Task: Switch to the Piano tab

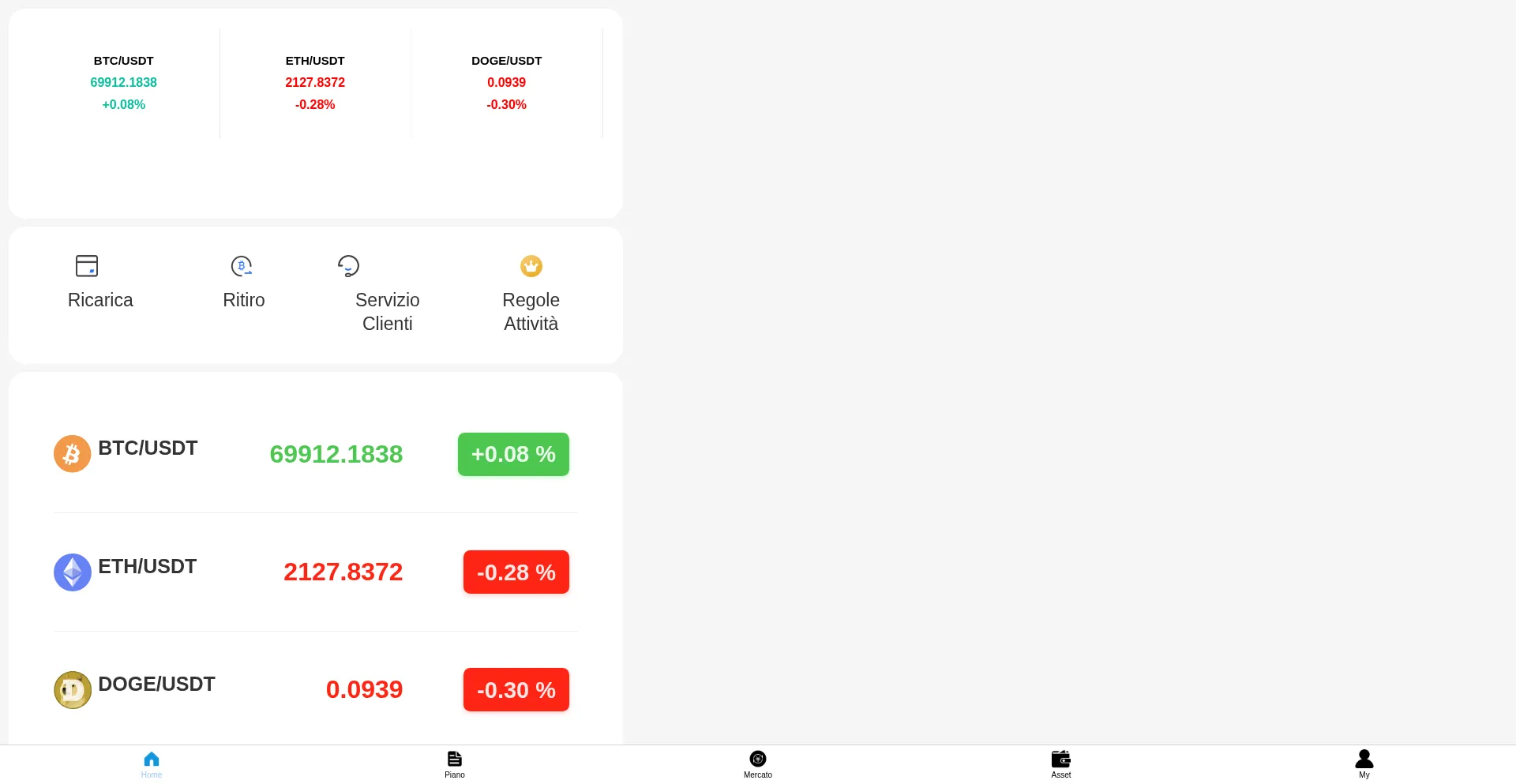Action: (455, 764)
